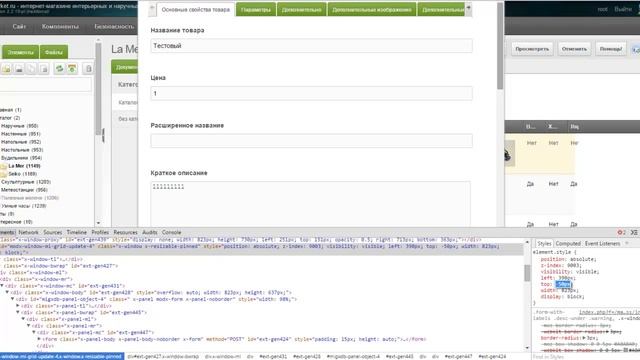The width and height of the screenshot is (640, 360).
Task: Open the Resources tab in DevTools
Action: [x=125, y=232]
